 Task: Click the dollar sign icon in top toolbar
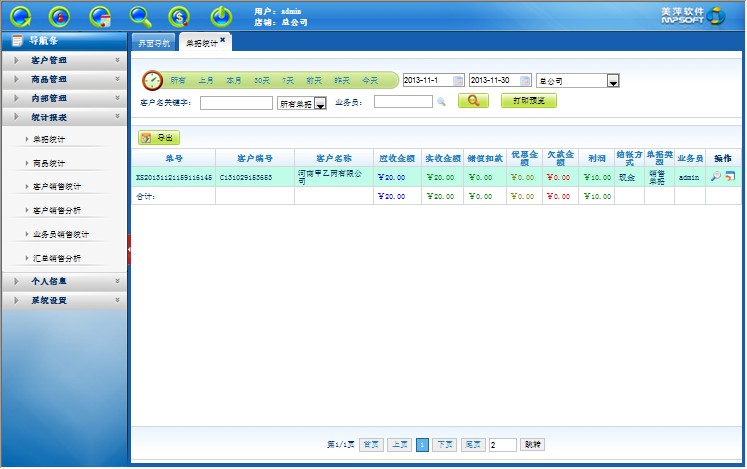[180, 16]
